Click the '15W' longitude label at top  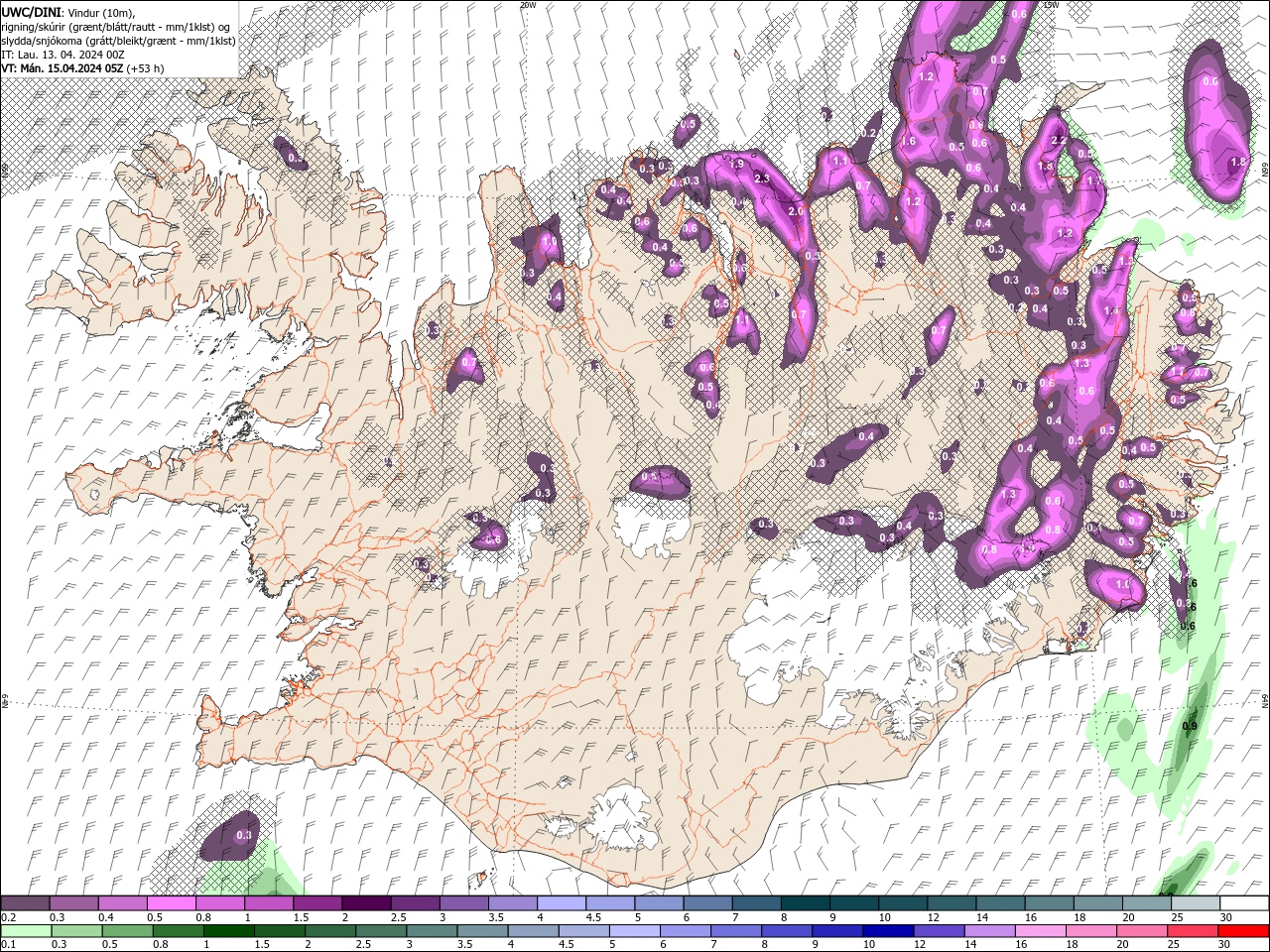(1051, 5)
